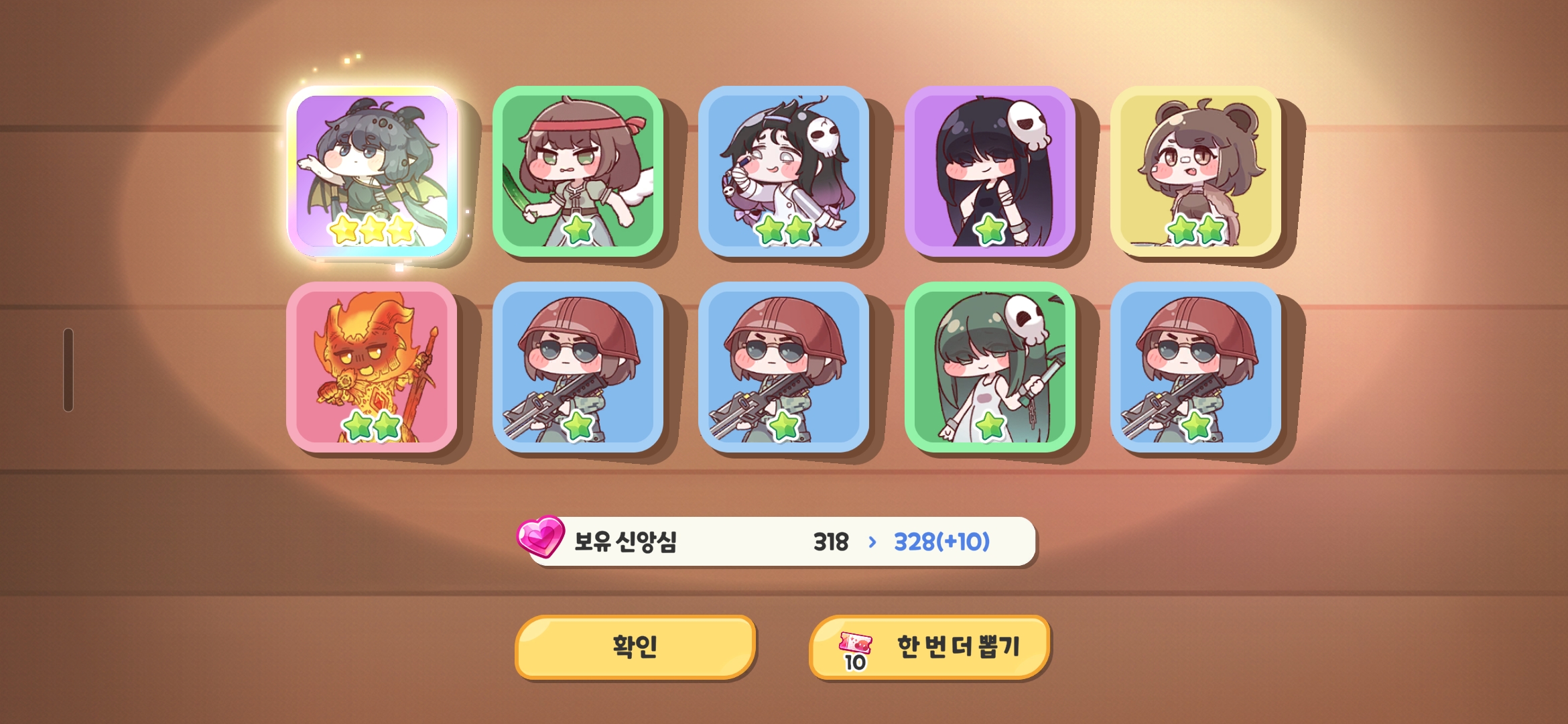
Task: Open the two-star skull hairpin doctor card
Action: (x=783, y=171)
